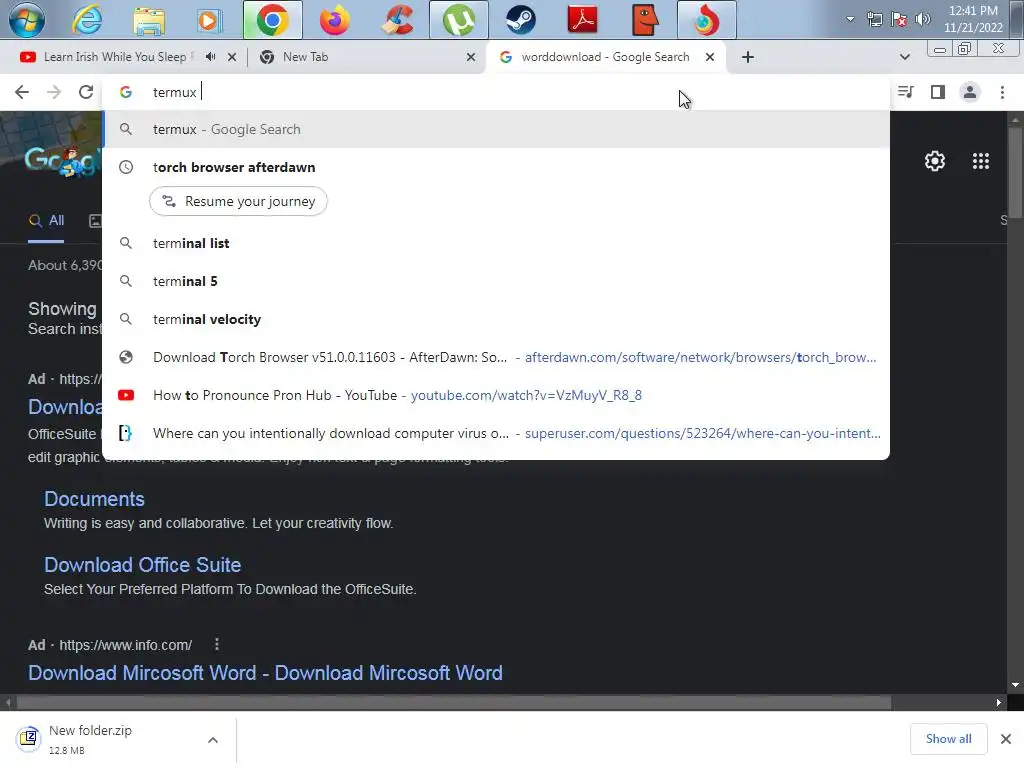
Task: Click the horizontal page scrollbar
Action: [x=454, y=703]
